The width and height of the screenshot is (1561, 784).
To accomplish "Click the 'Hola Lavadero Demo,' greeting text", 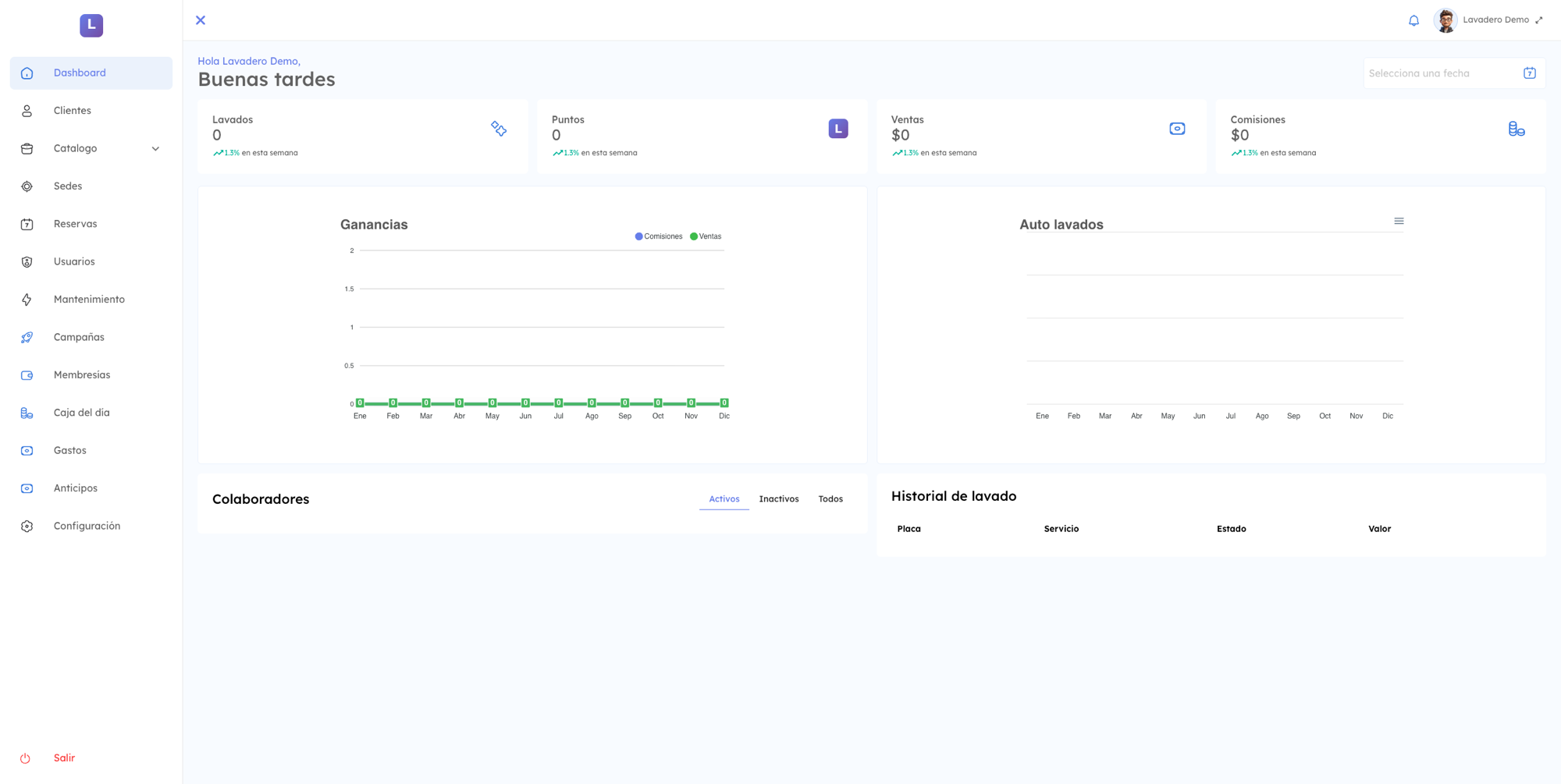I will click(x=249, y=61).
